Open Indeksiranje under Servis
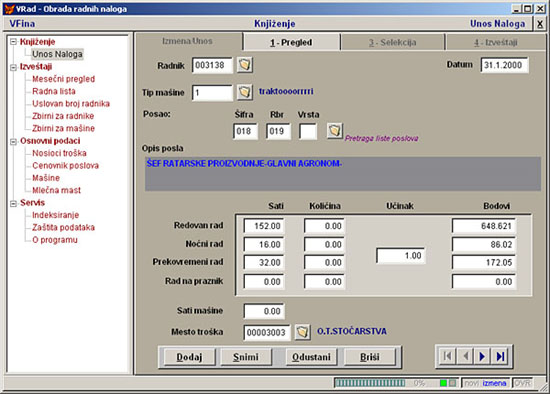This screenshot has width=550, height=394. pos(55,215)
